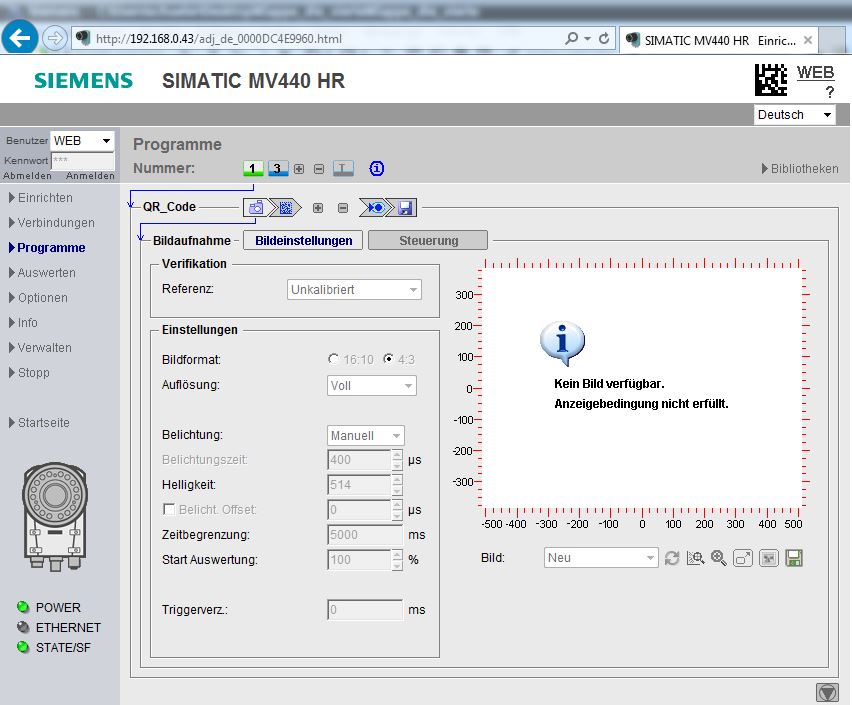
Task: Open the Bibliotheken link
Action: tap(804, 169)
